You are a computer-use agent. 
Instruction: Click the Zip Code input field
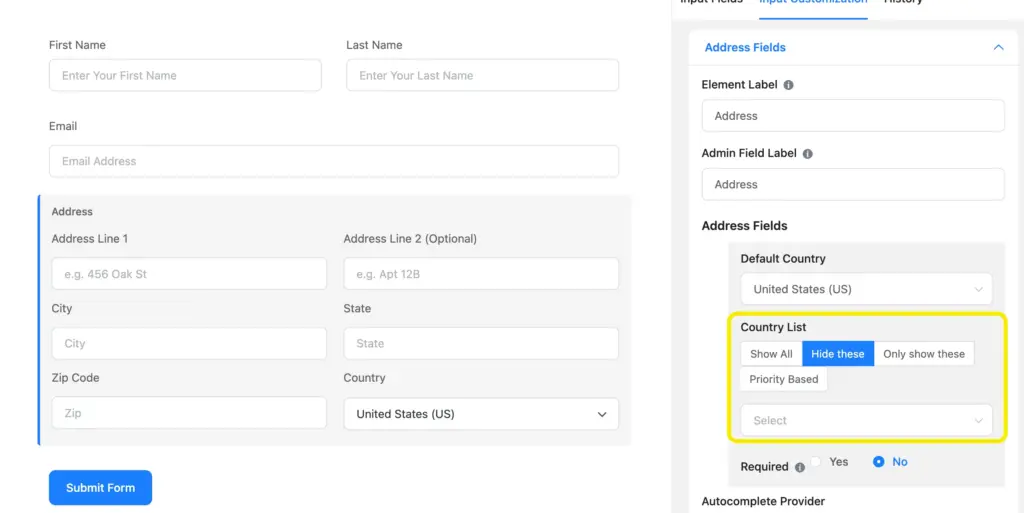[189, 413]
